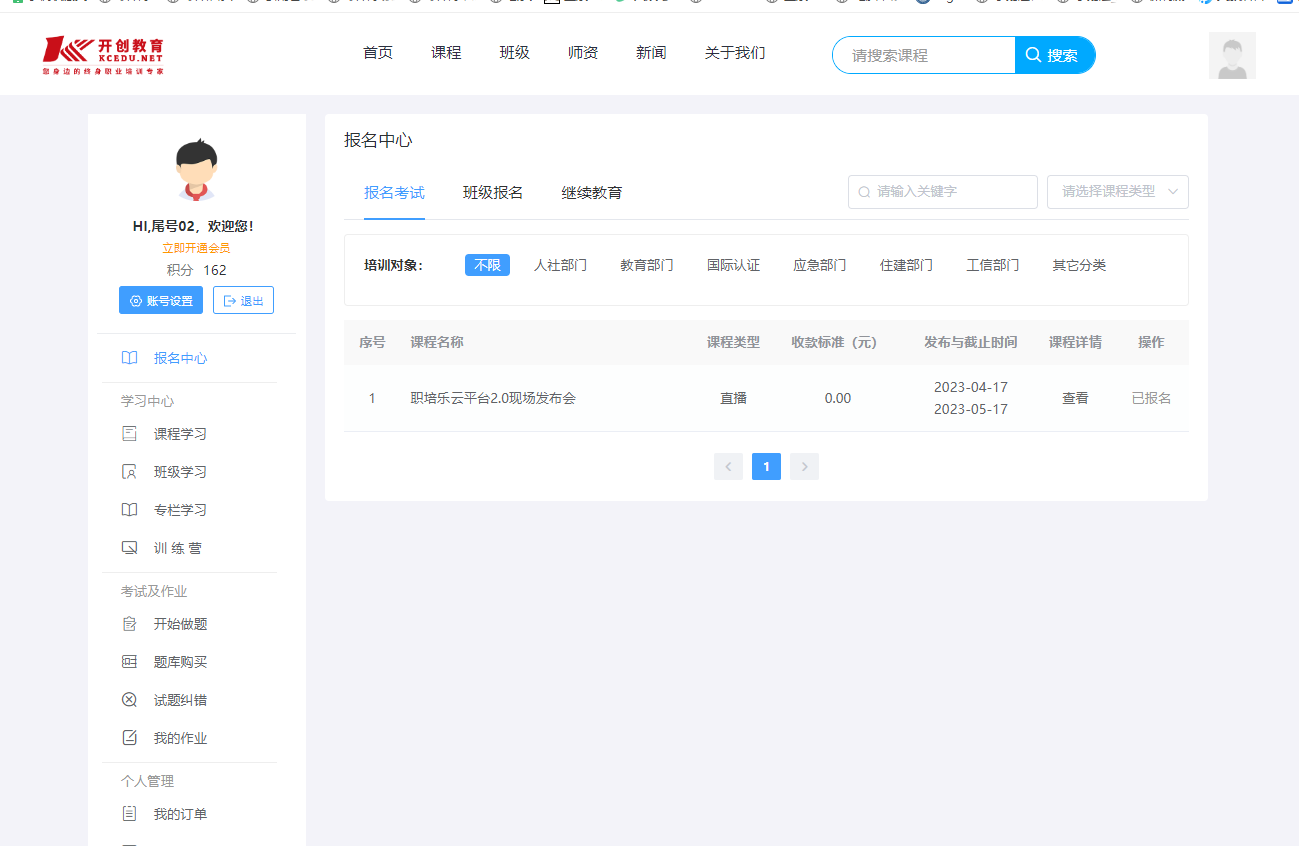Filter by 国际认证
Viewport: 1299px width, 846px height.
[733, 265]
